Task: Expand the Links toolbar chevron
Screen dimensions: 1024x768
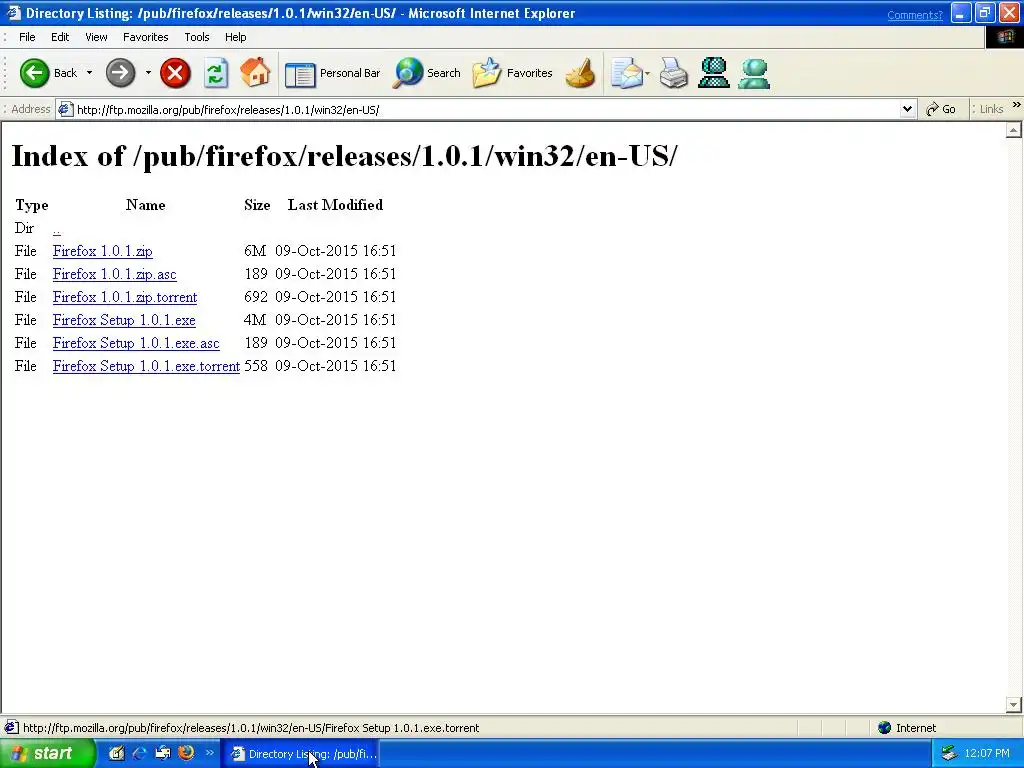Action: tap(1016, 104)
